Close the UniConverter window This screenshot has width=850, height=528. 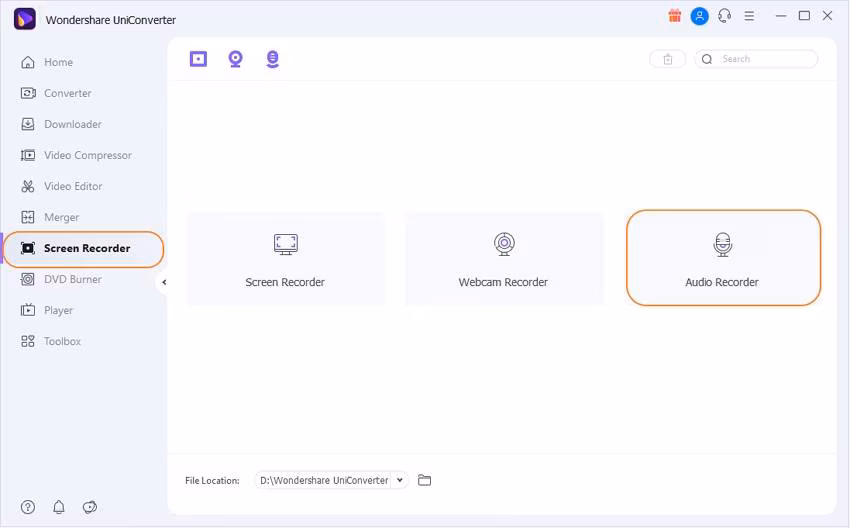[827, 16]
